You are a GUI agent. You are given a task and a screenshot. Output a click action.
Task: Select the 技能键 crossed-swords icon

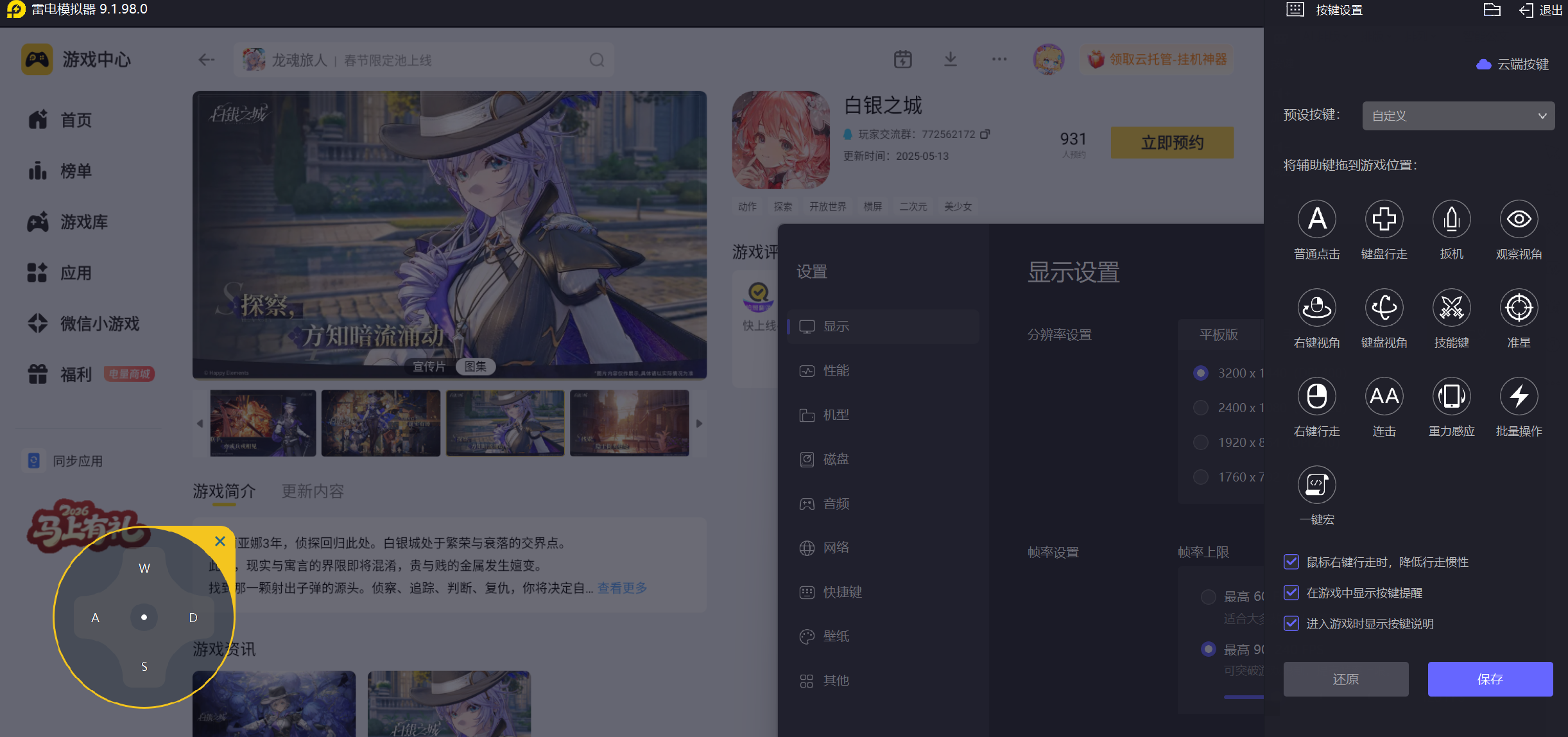pos(1451,308)
